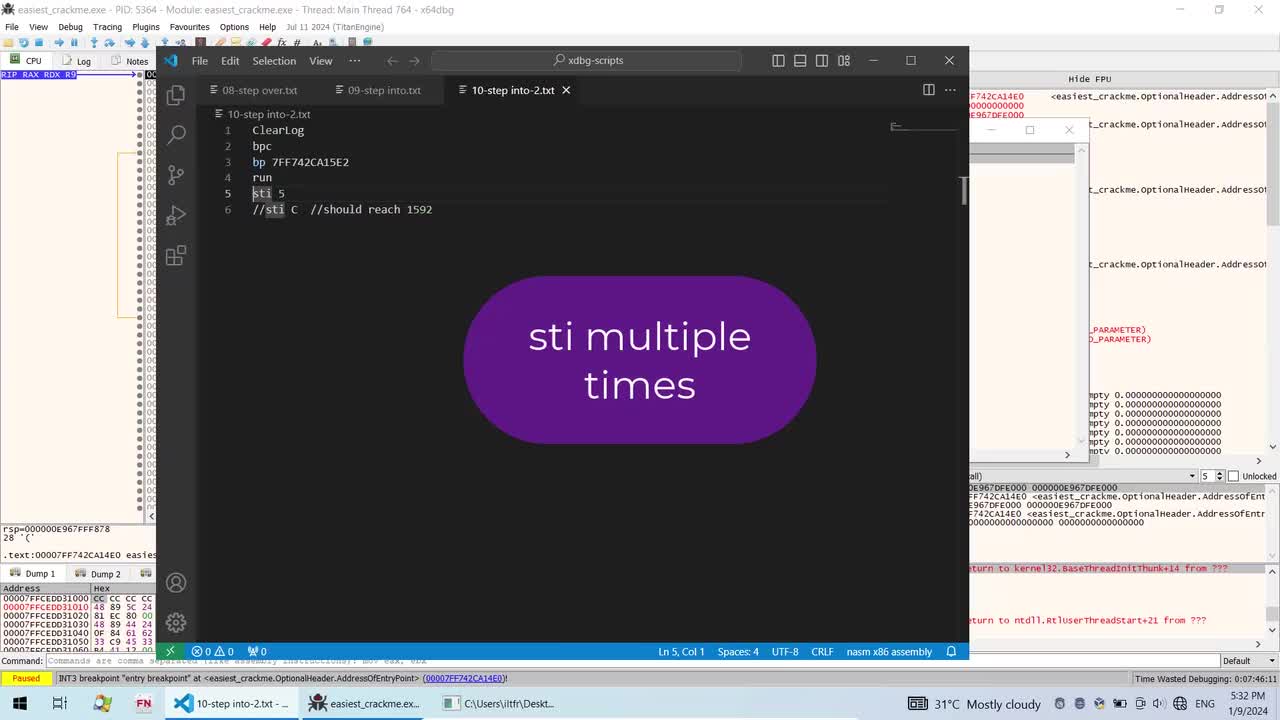This screenshot has height=720, width=1280.
Task: Open the VS Code Explorer panel
Action: coord(176,95)
